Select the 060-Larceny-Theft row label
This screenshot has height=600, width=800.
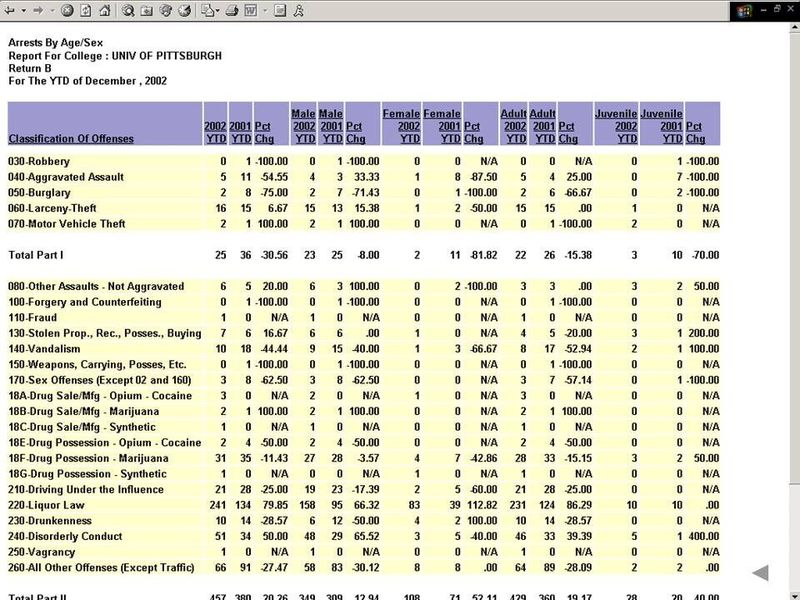click(x=52, y=208)
